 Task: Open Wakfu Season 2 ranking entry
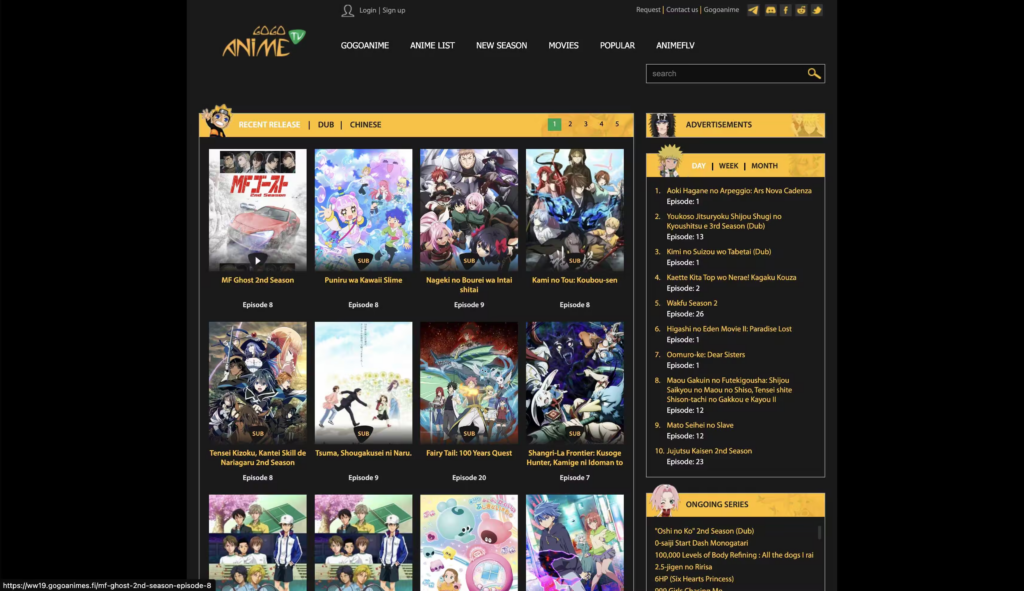pyautogui.click(x=692, y=303)
